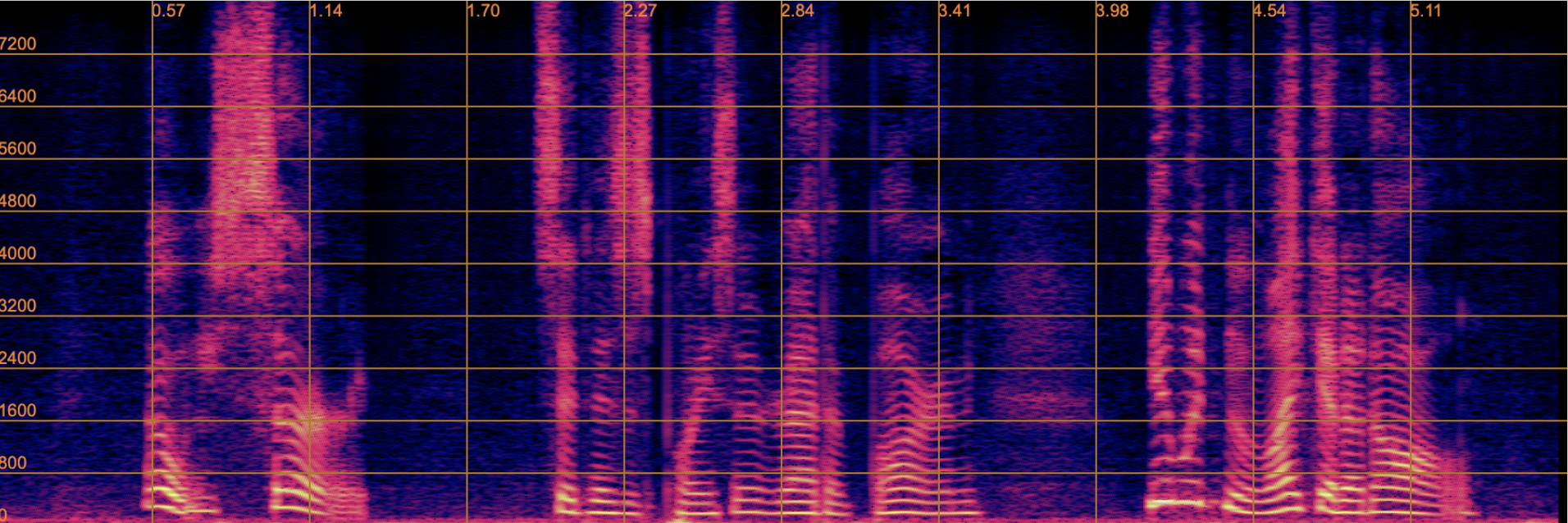
Task: Click the 800 frequency axis label
Action: click(x=14, y=463)
